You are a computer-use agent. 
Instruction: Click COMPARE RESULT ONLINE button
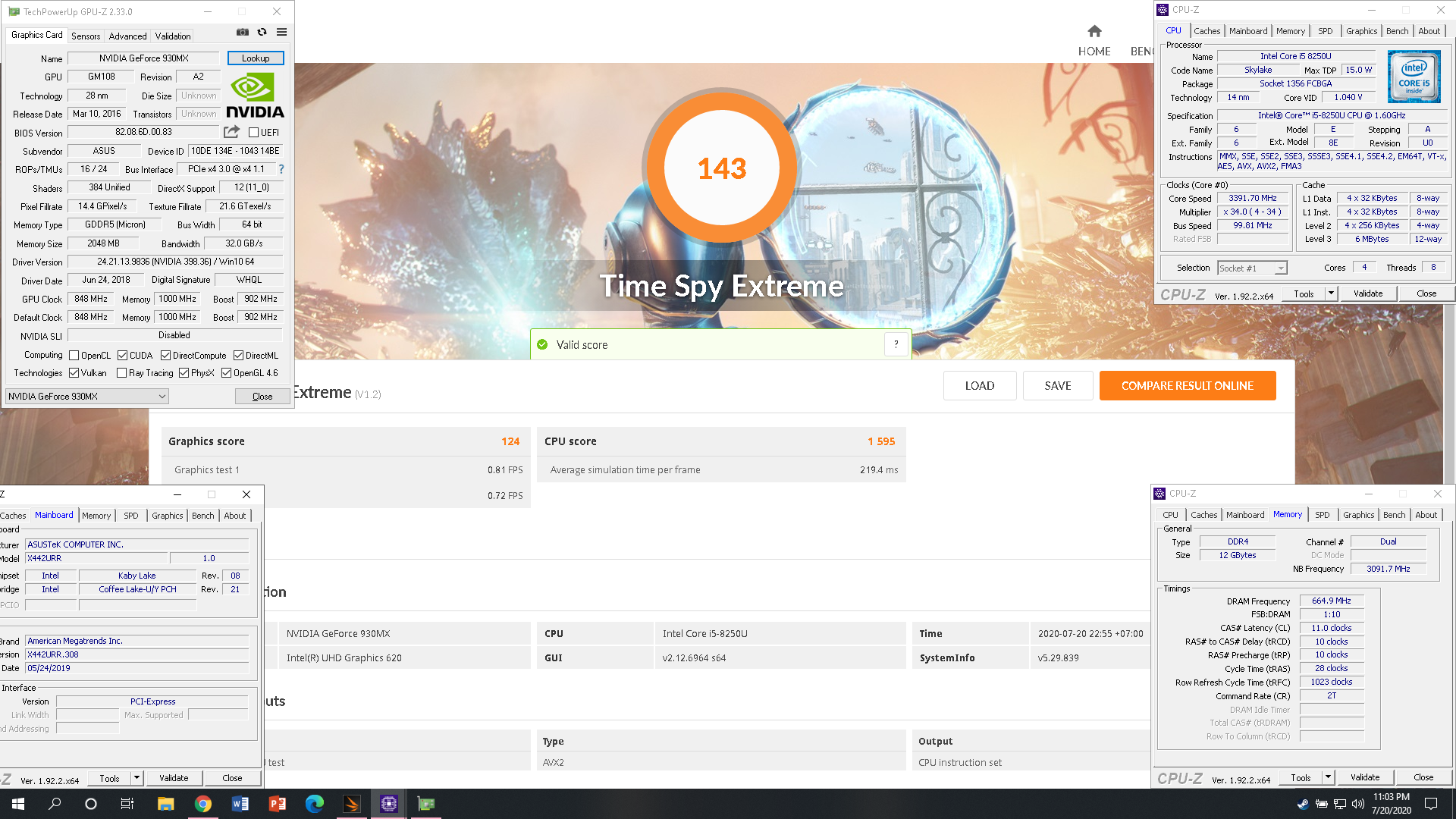click(x=1188, y=386)
